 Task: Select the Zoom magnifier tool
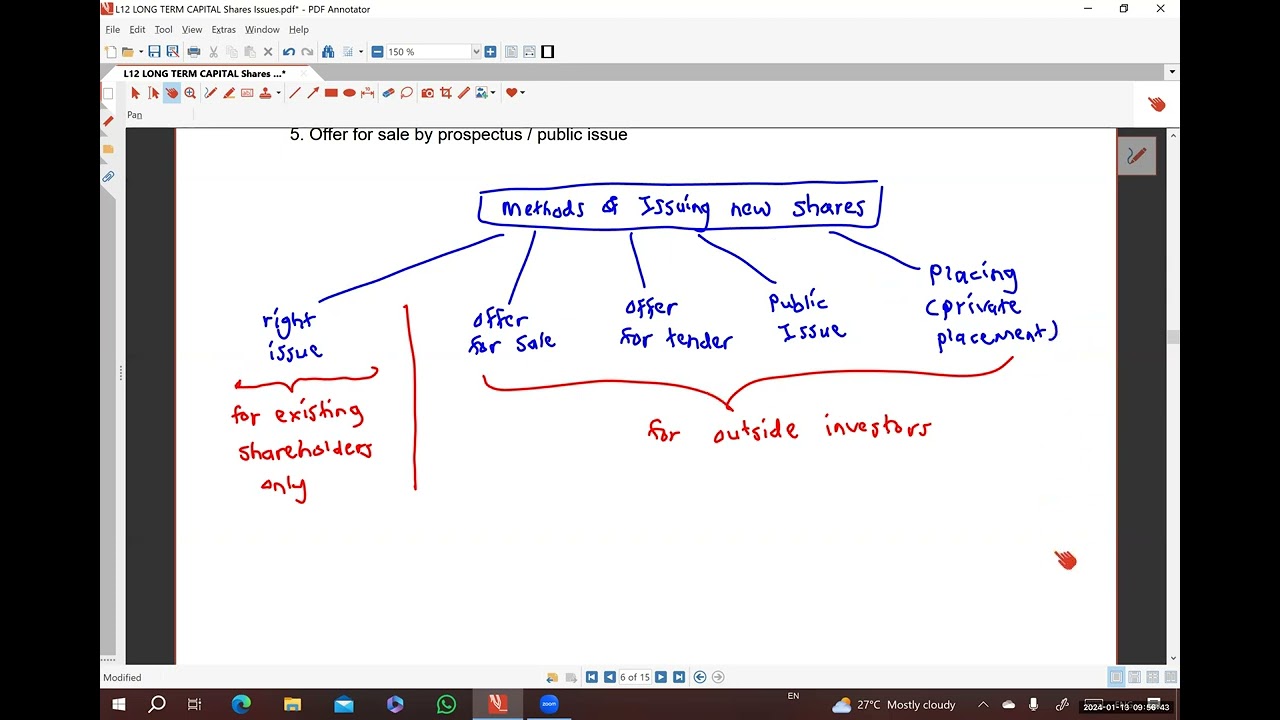click(x=190, y=93)
